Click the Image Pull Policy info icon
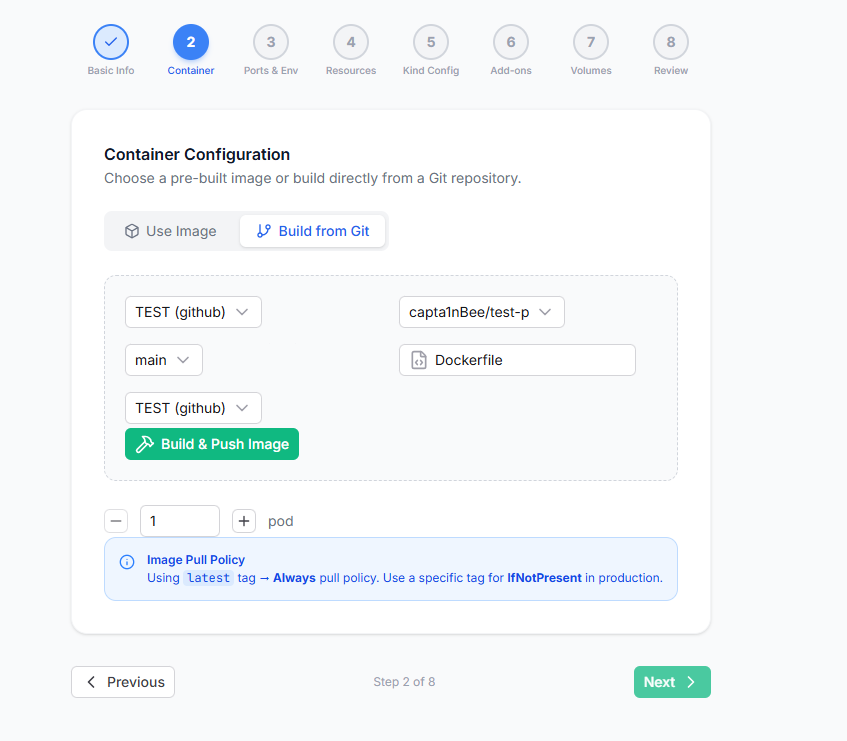This screenshot has width=847, height=741. 127,562
